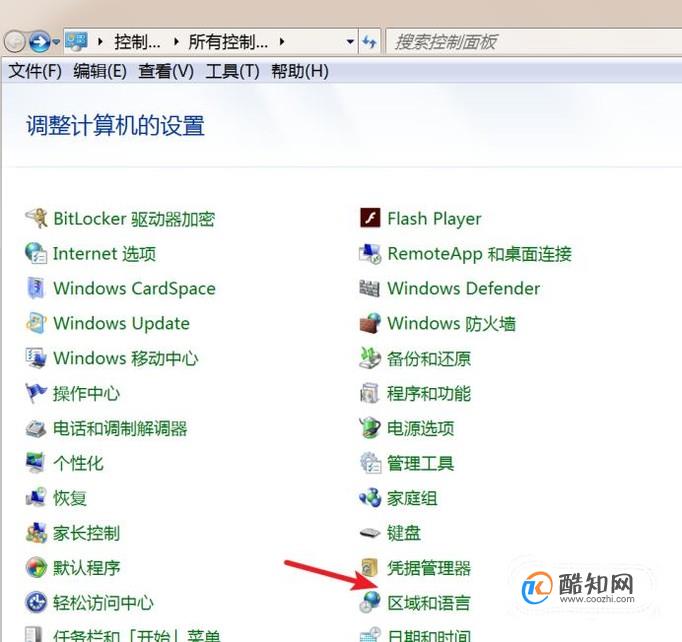682x642 pixels.
Task: Open 家庭组 link
Action: tap(412, 498)
